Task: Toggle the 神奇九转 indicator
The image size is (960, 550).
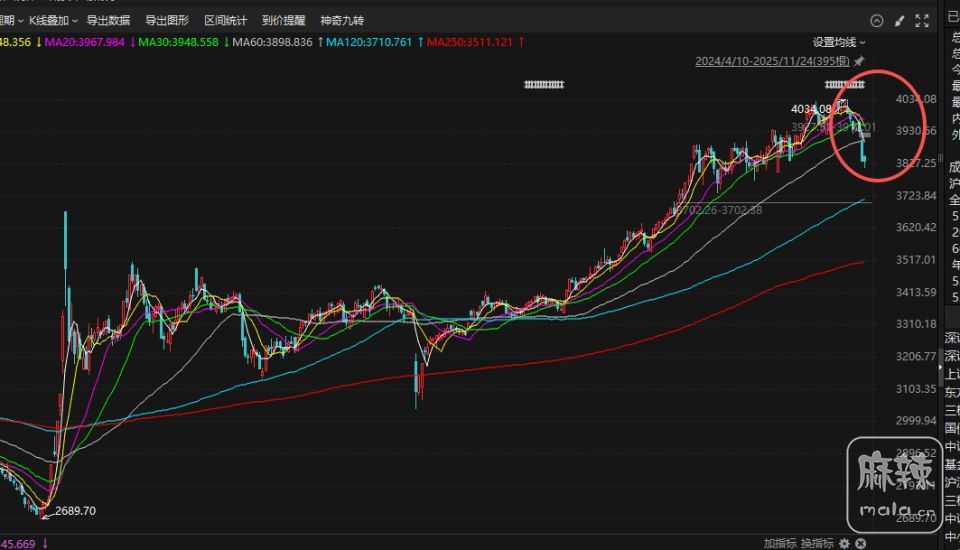Action: [x=342, y=20]
